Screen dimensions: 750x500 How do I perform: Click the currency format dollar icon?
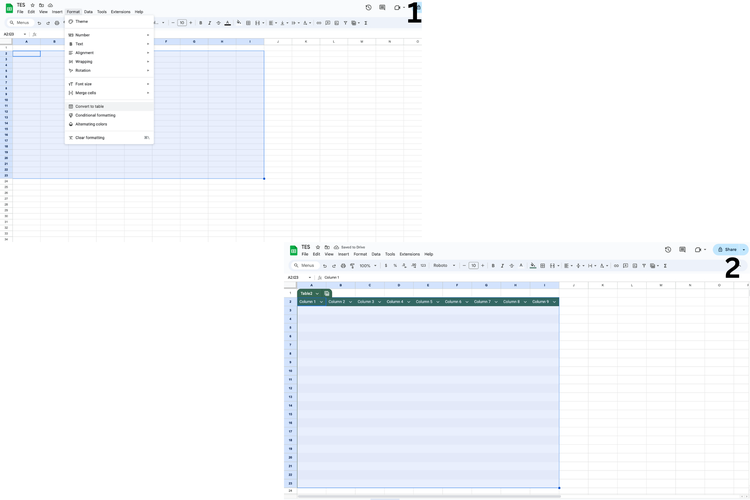click(x=386, y=266)
